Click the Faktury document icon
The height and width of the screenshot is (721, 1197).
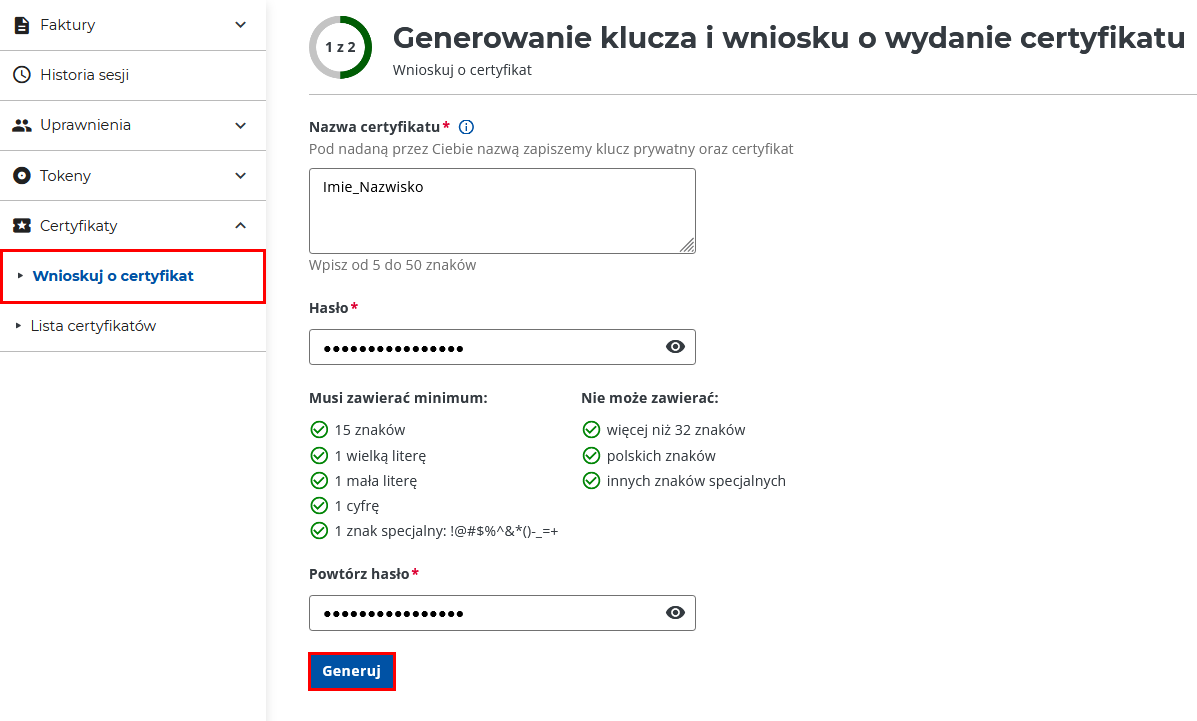(21, 25)
